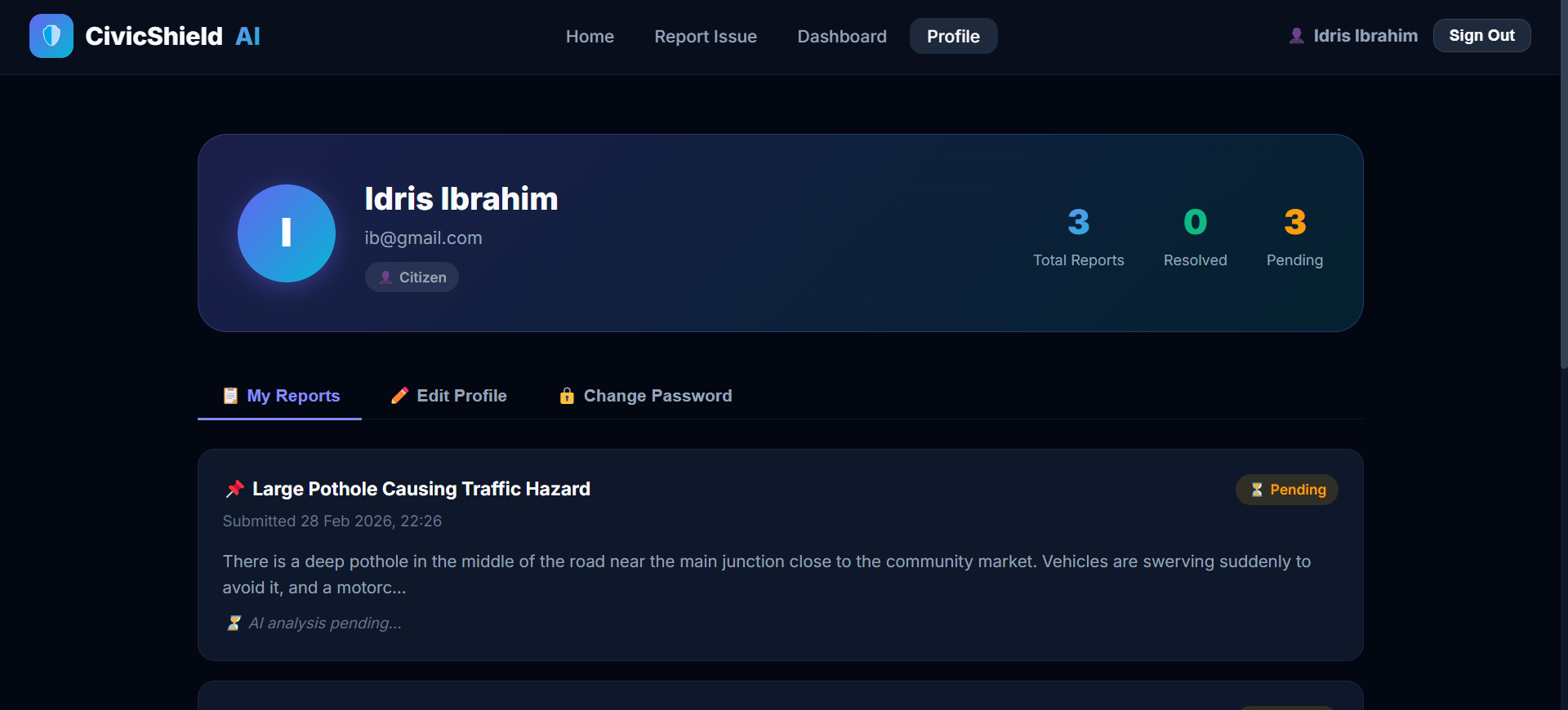1568x710 pixels.
Task: Click the hourglass icon beside AI analysis pending
Action: [234, 623]
